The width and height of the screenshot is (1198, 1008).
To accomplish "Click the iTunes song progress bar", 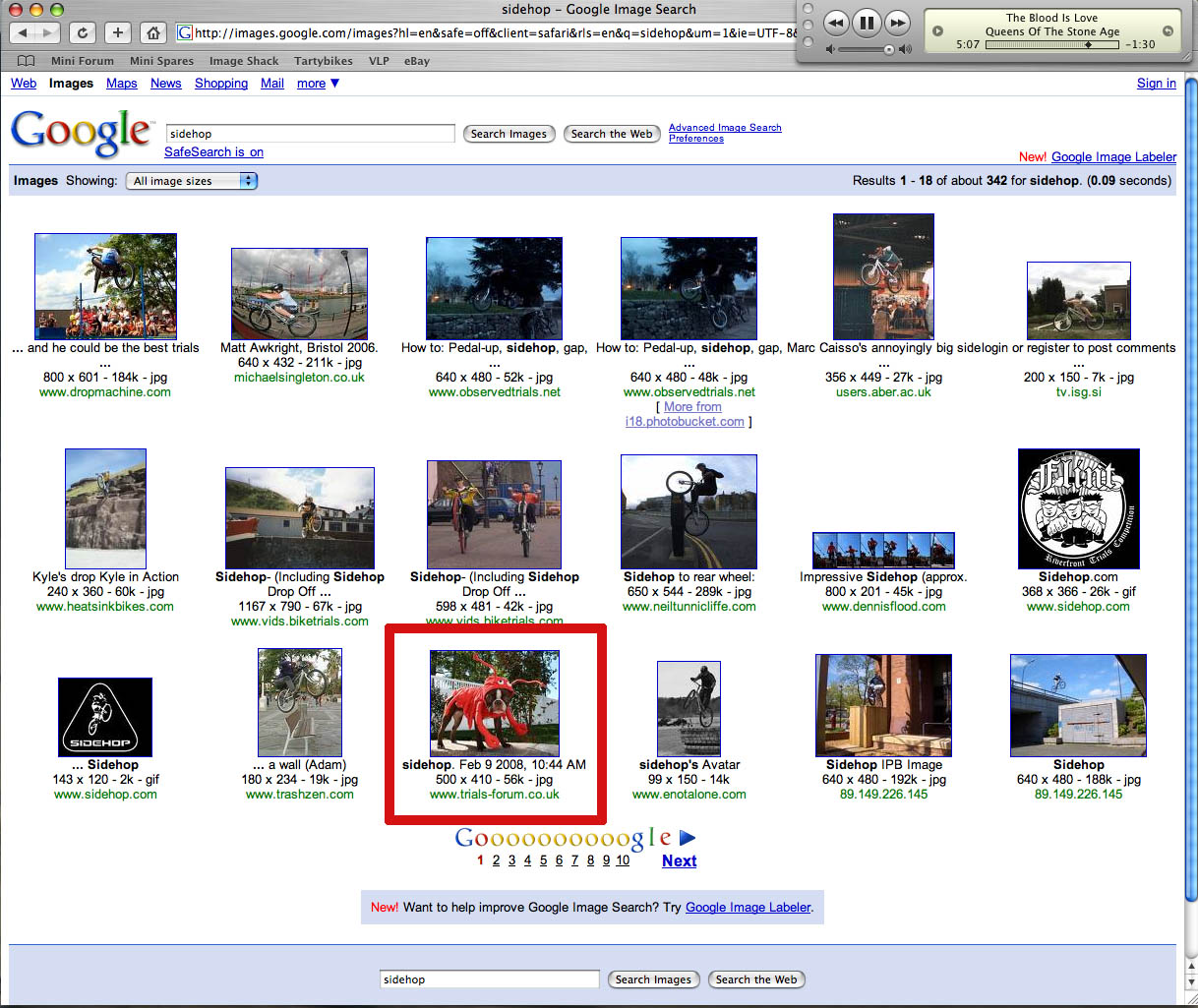I will [x=1052, y=44].
